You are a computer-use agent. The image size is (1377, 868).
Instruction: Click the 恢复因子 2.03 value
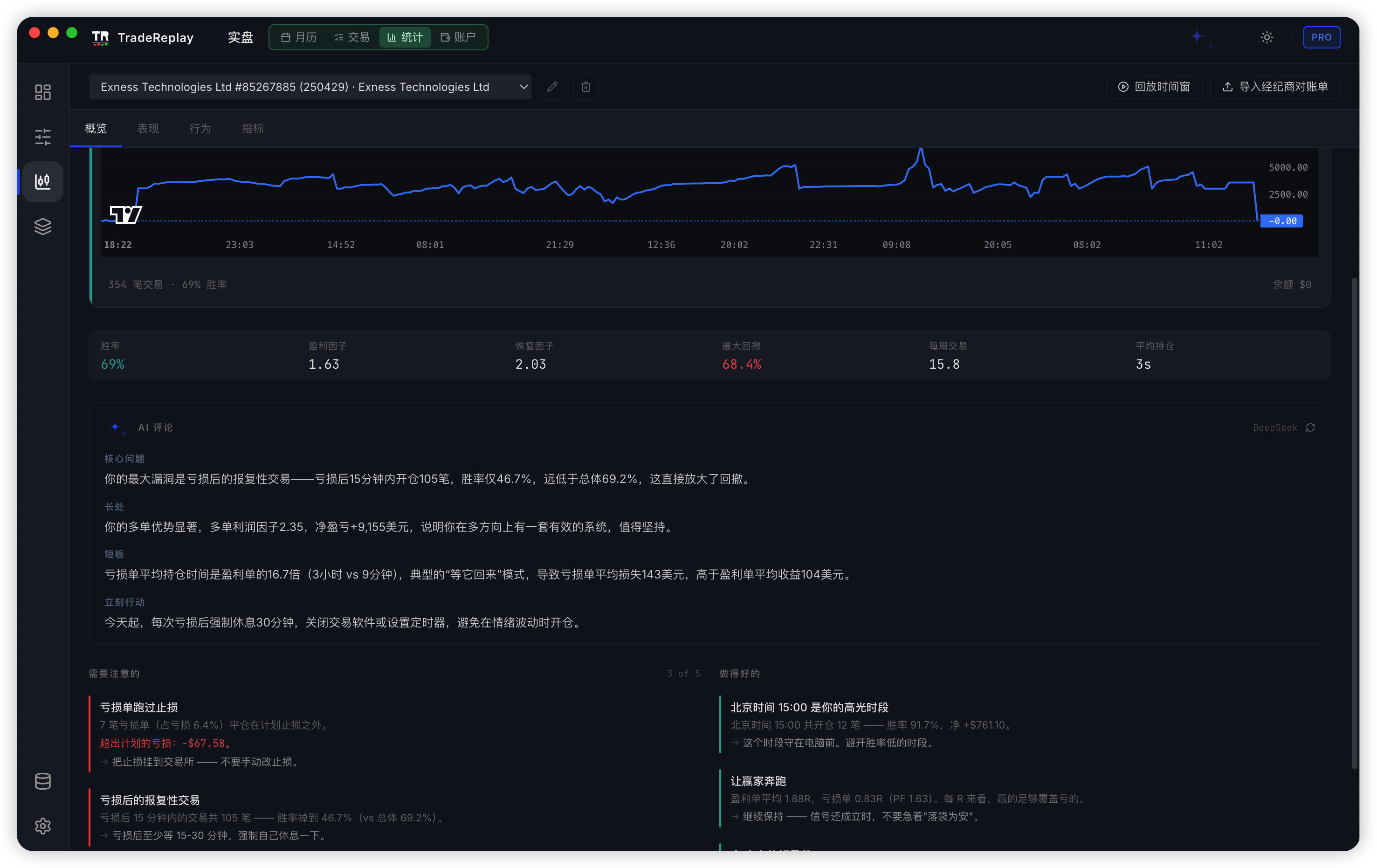pos(530,364)
